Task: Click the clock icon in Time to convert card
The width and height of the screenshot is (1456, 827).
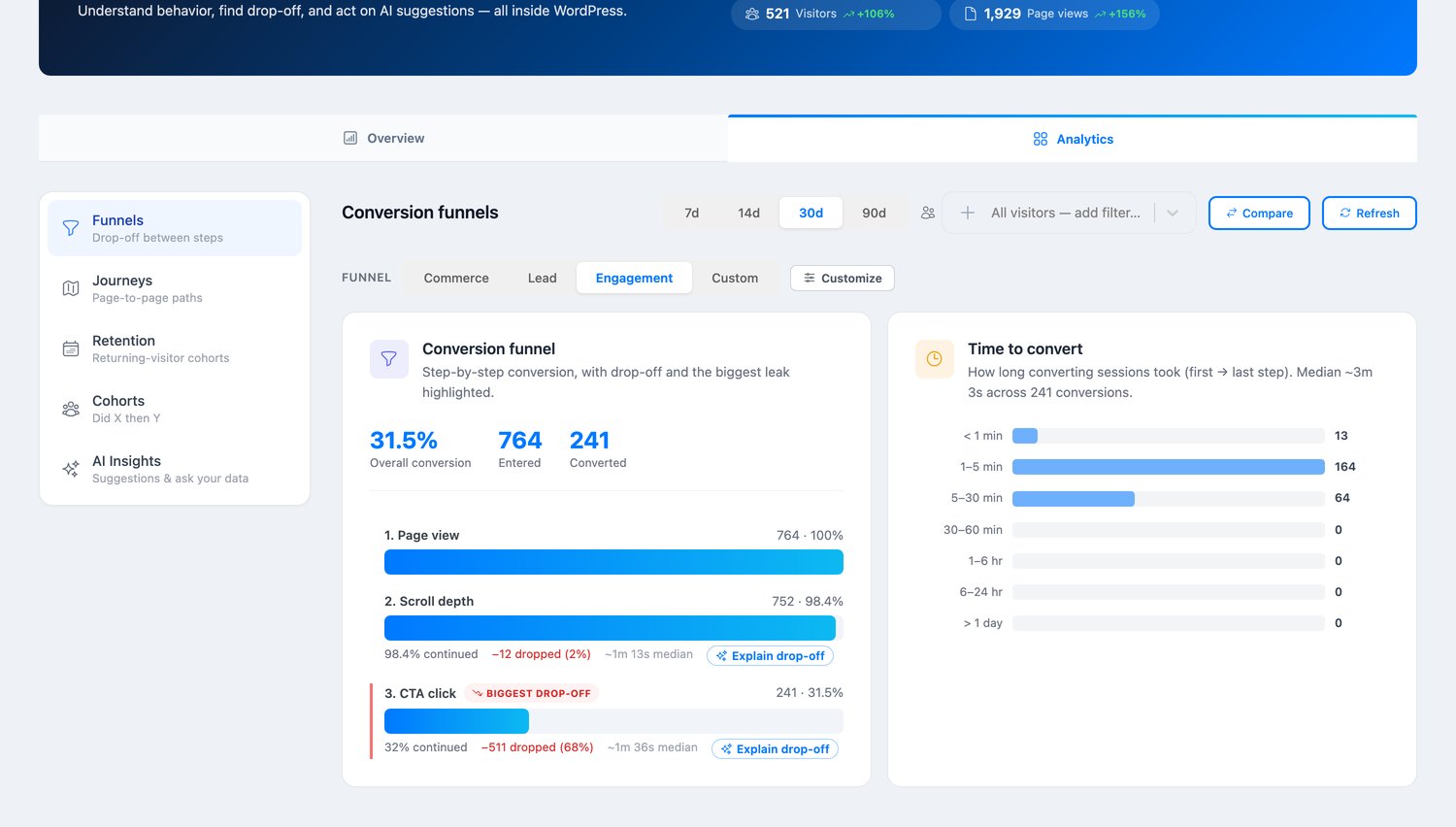Action: point(935,359)
